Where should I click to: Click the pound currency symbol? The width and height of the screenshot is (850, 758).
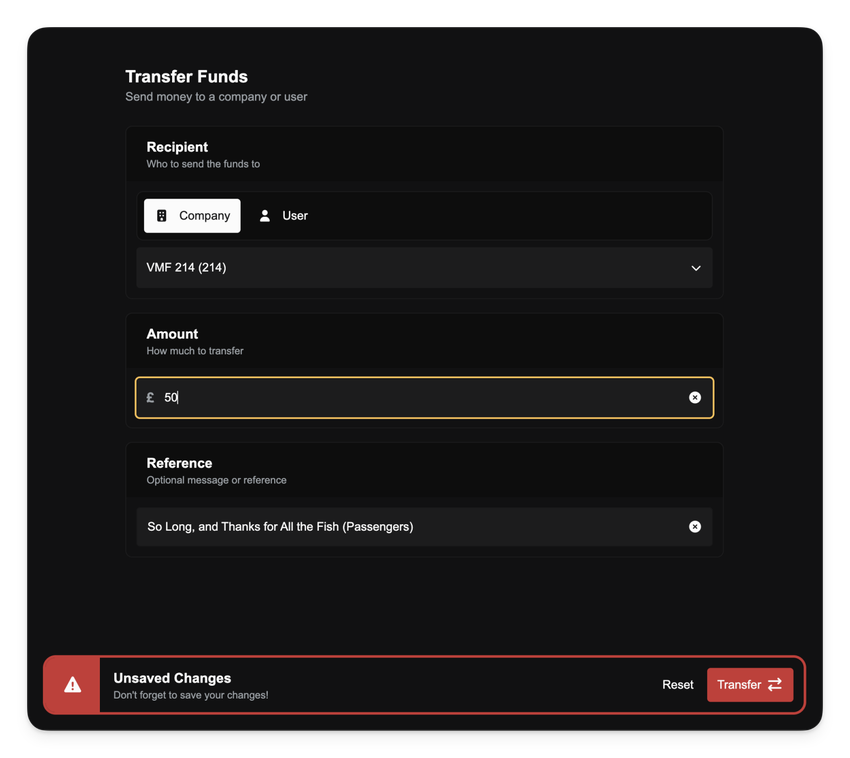tap(150, 398)
